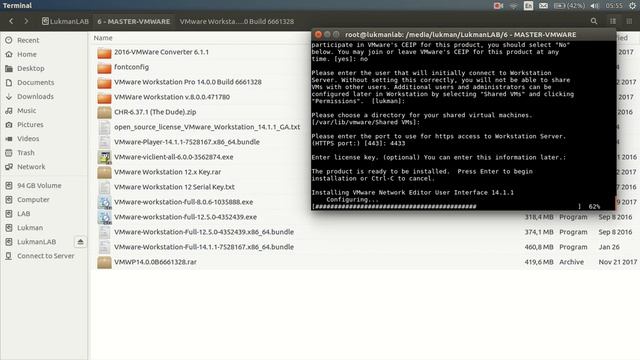
Task: Go forward with the right arrow button
Action: click(x=26, y=21)
